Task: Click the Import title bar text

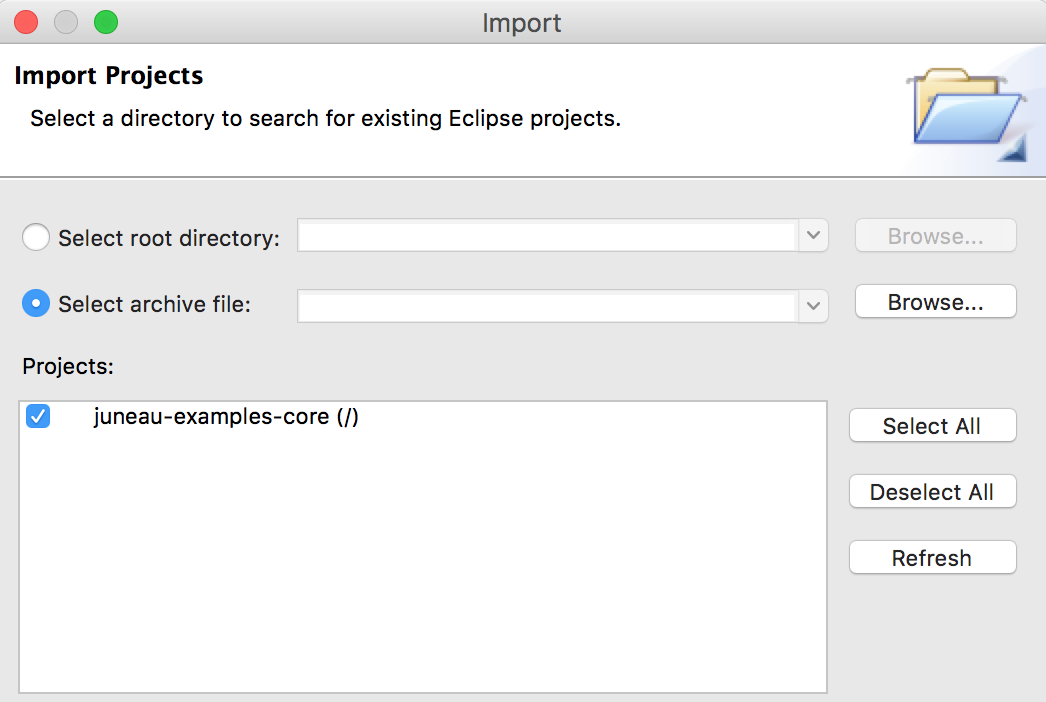Action: (x=522, y=22)
